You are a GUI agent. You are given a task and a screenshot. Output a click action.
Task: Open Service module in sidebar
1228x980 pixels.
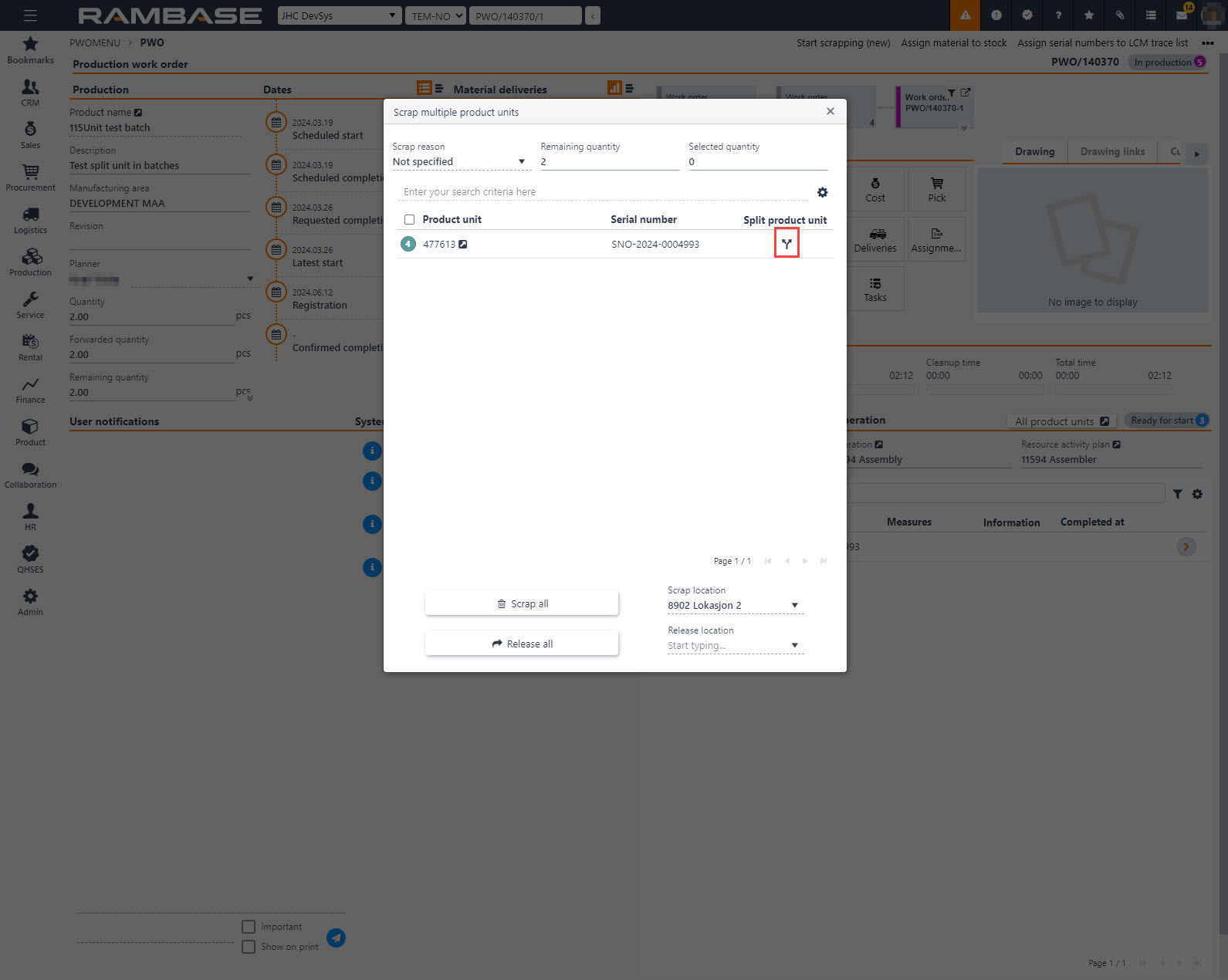pos(30,305)
